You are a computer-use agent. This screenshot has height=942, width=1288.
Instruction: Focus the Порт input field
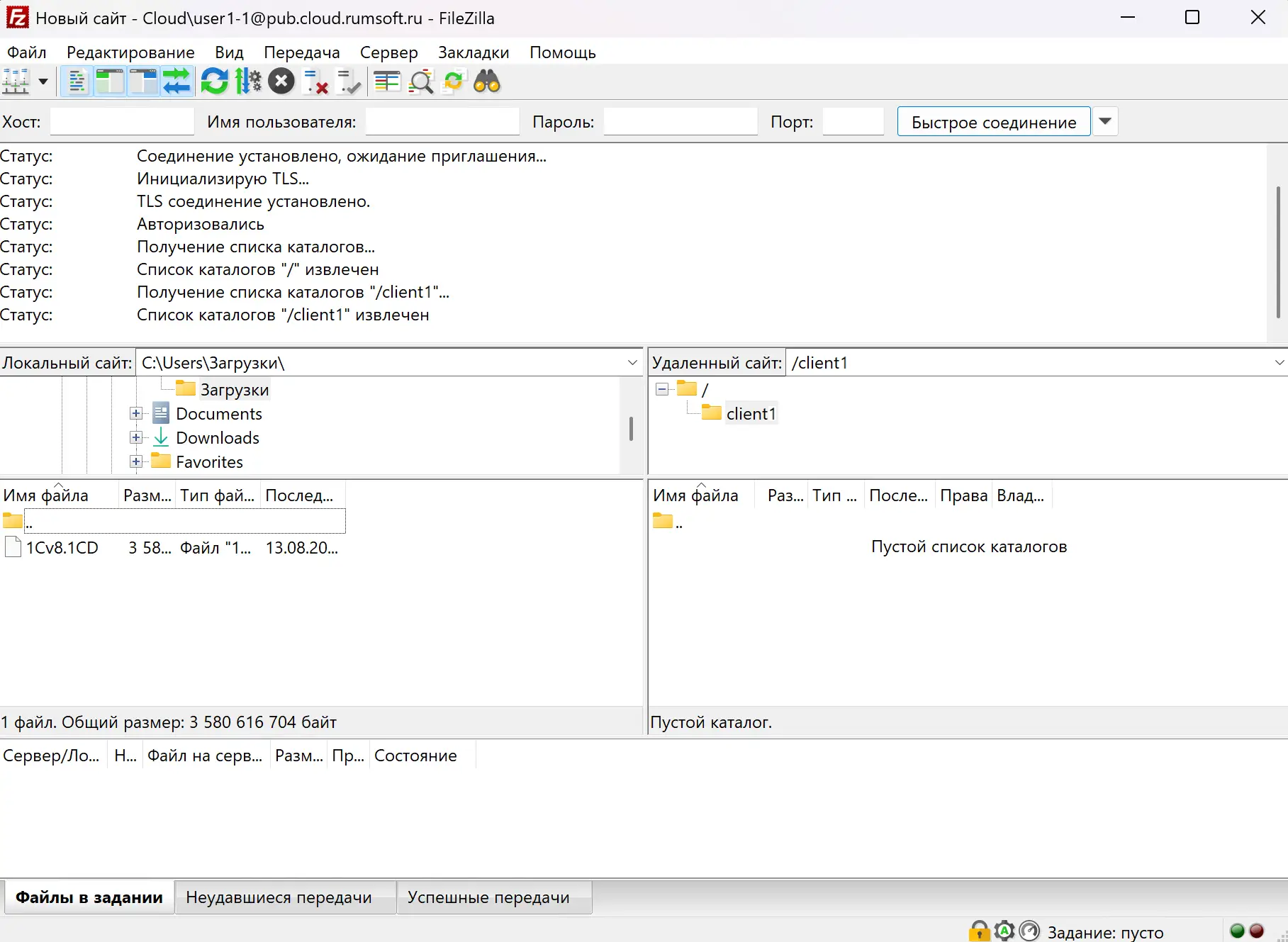click(853, 121)
